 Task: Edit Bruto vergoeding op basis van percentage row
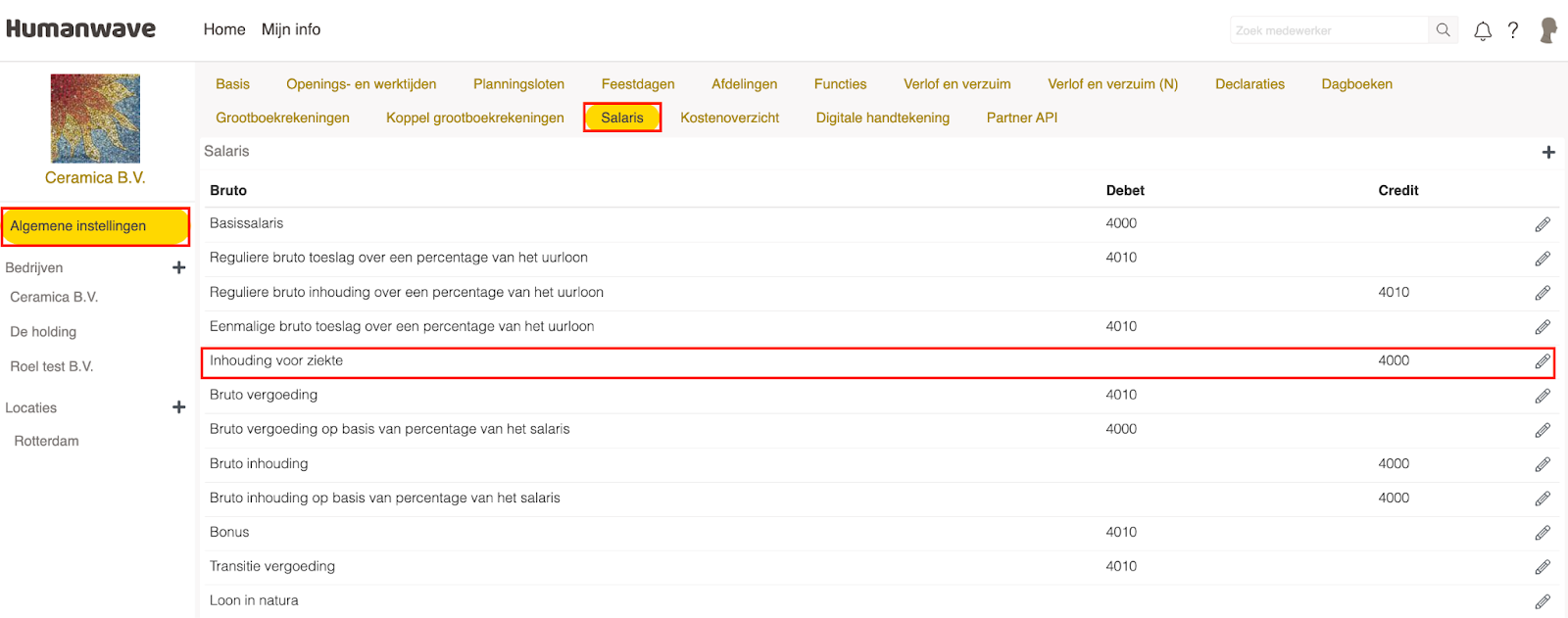(x=1543, y=430)
